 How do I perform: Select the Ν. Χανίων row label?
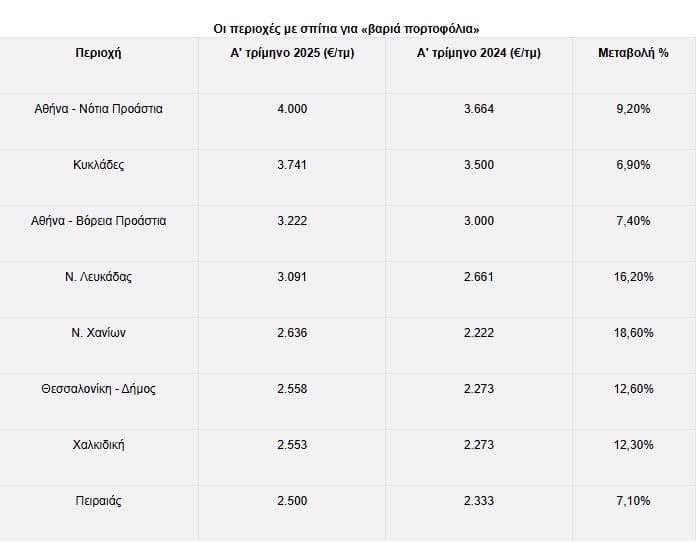click(x=98, y=333)
